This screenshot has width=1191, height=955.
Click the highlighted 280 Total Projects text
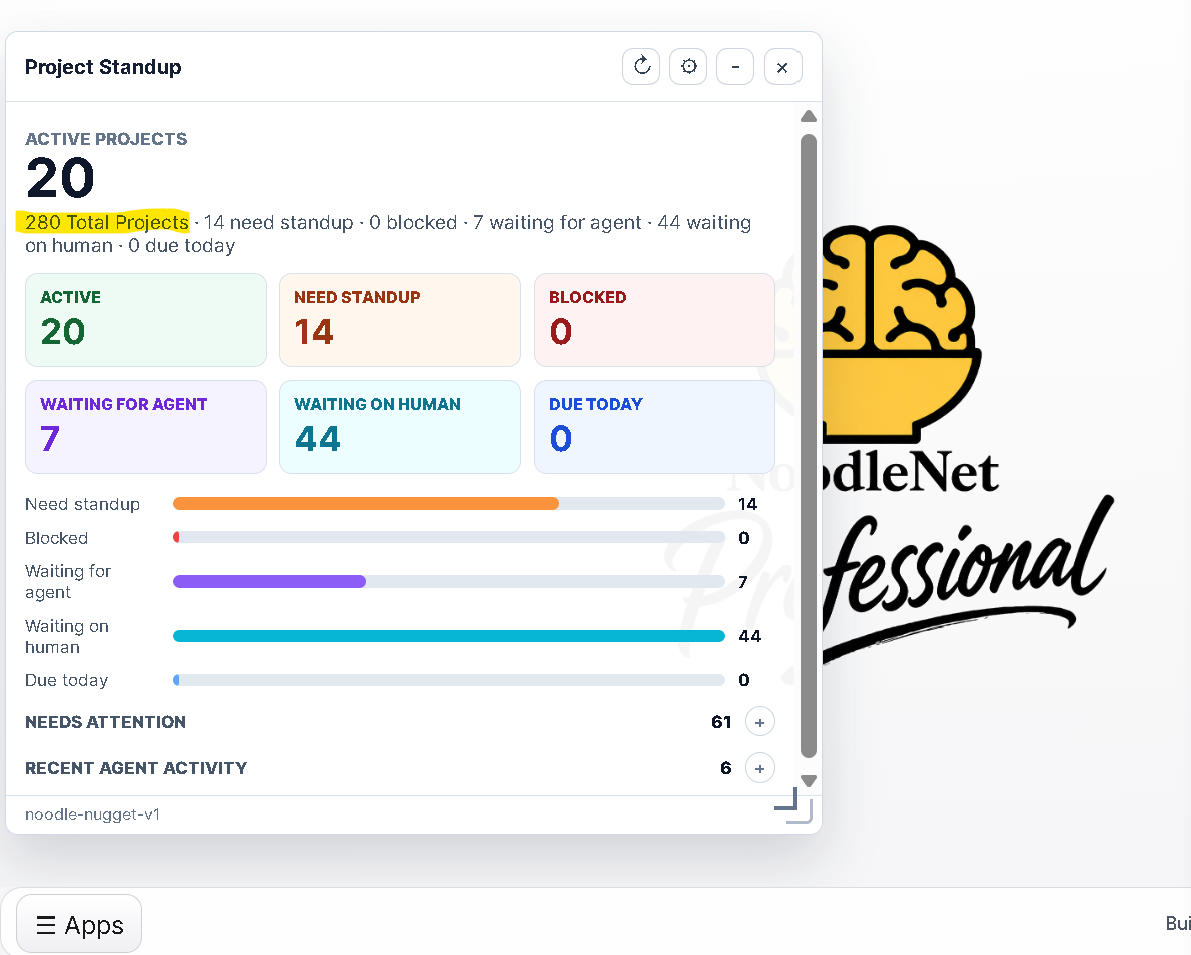click(x=106, y=222)
